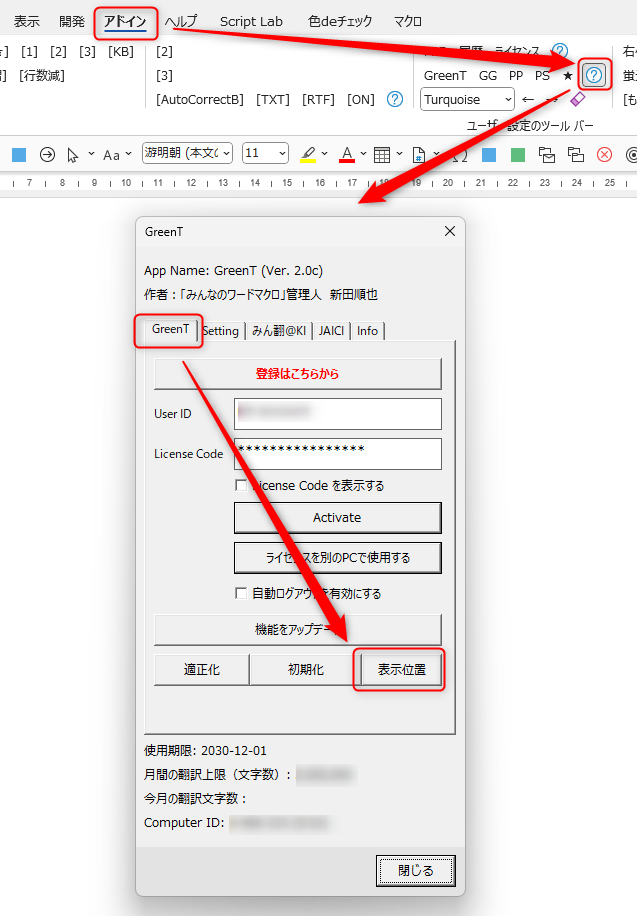Click the circled right-arrow icon in toolbar
This screenshot has width=637, height=916.
pos(47,154)
